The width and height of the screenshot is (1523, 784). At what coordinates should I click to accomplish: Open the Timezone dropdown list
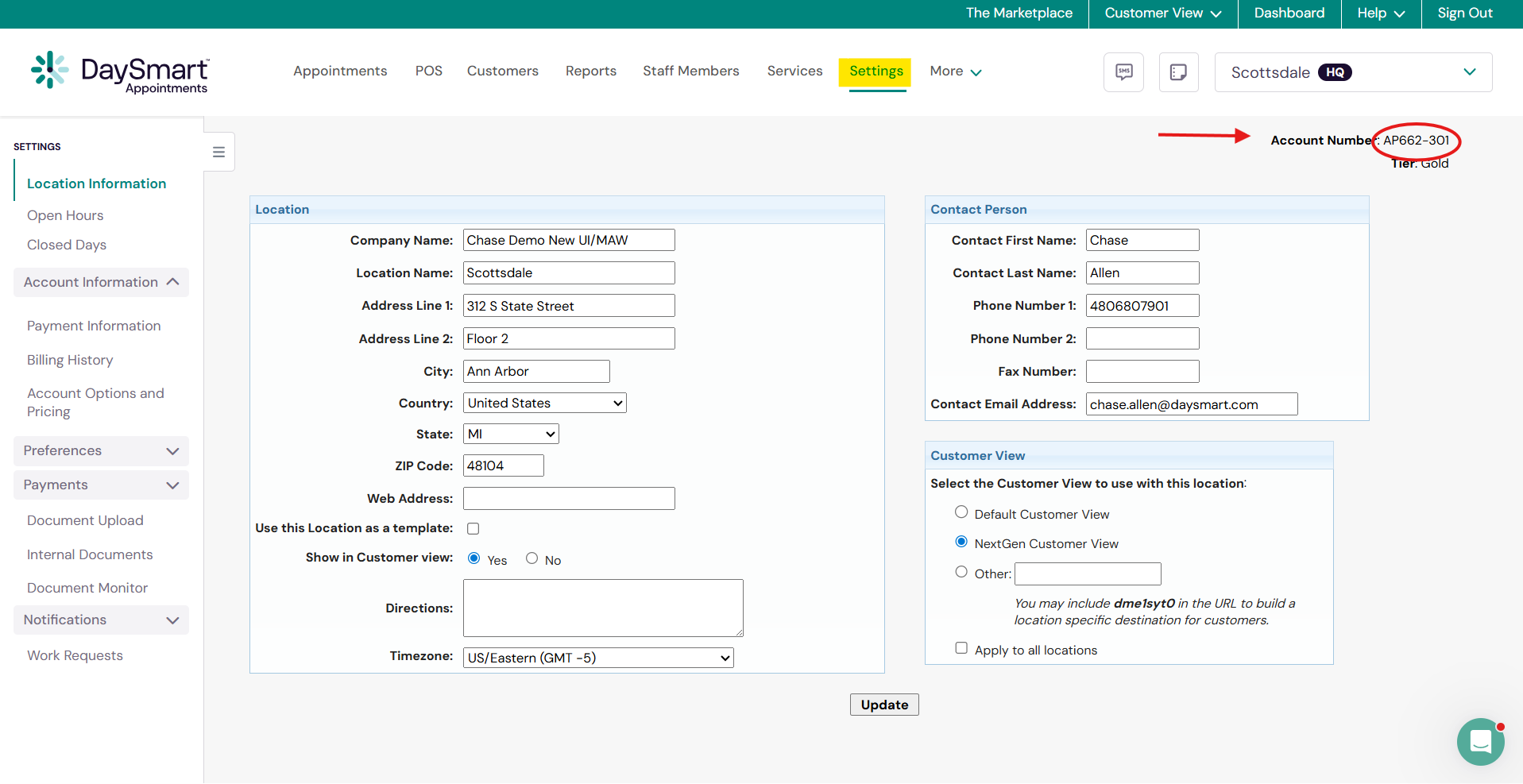pyautogui.click(x=597, y=658)
